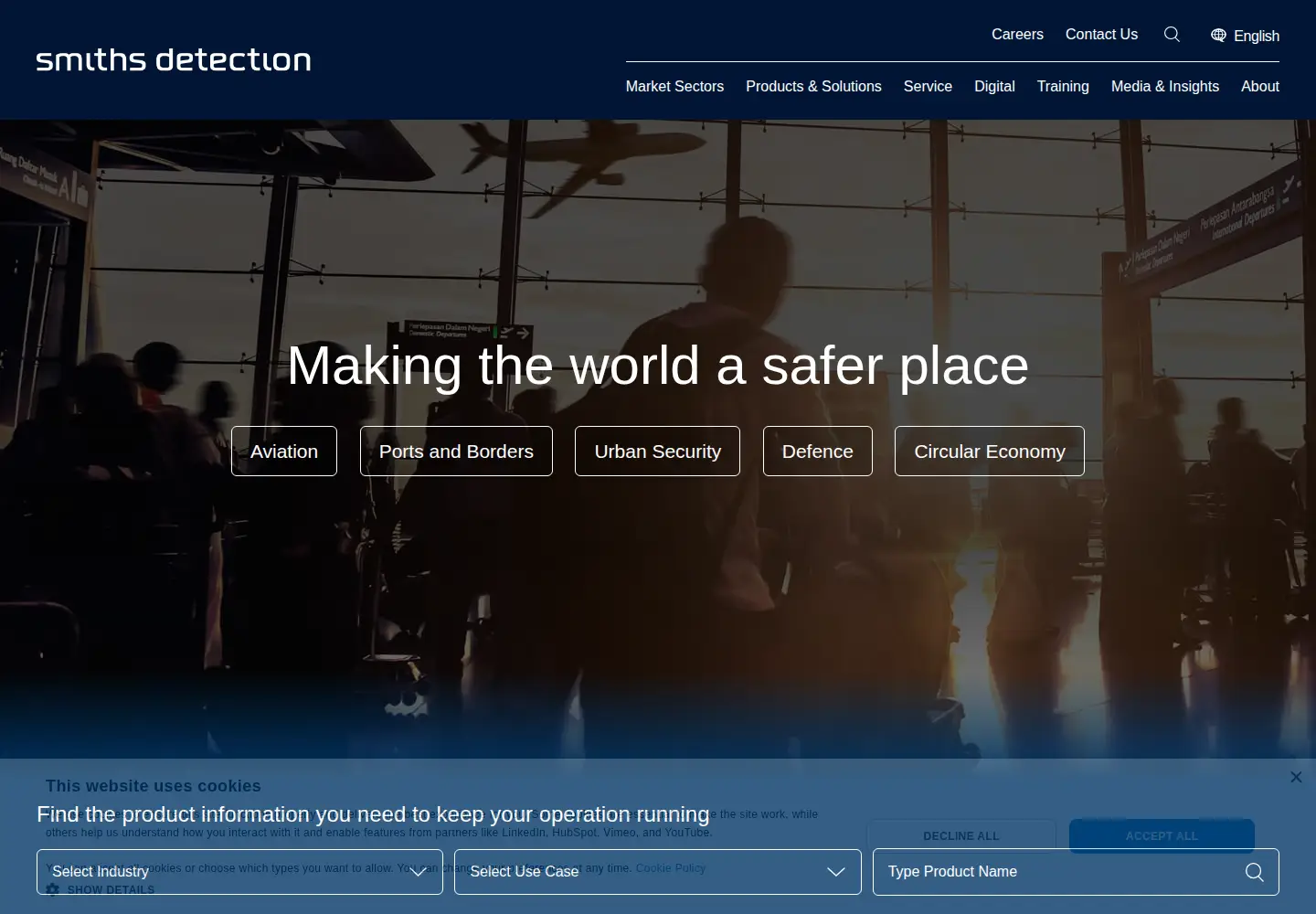Accept all cookies

(x=1162, y=835)
